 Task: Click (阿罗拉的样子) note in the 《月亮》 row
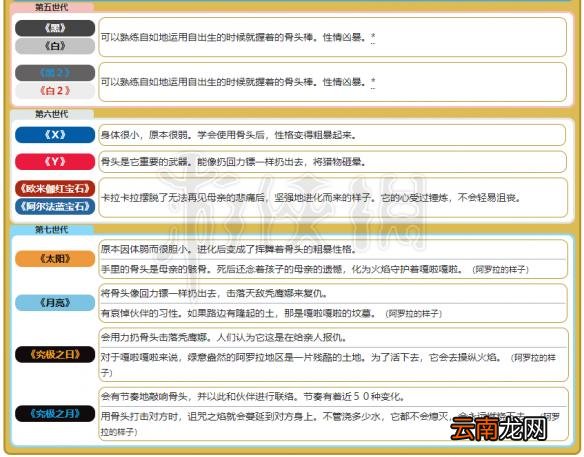(x=413, y=314)
